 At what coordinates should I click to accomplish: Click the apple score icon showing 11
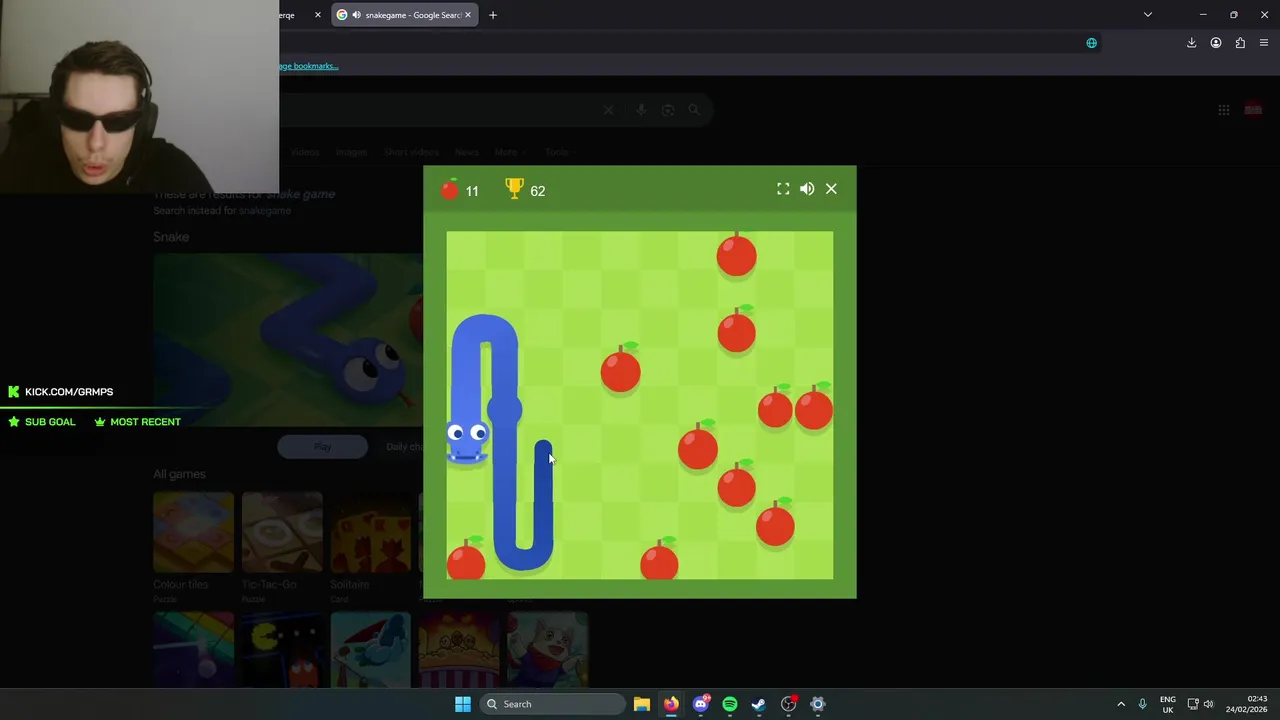(x=450, y=189)
